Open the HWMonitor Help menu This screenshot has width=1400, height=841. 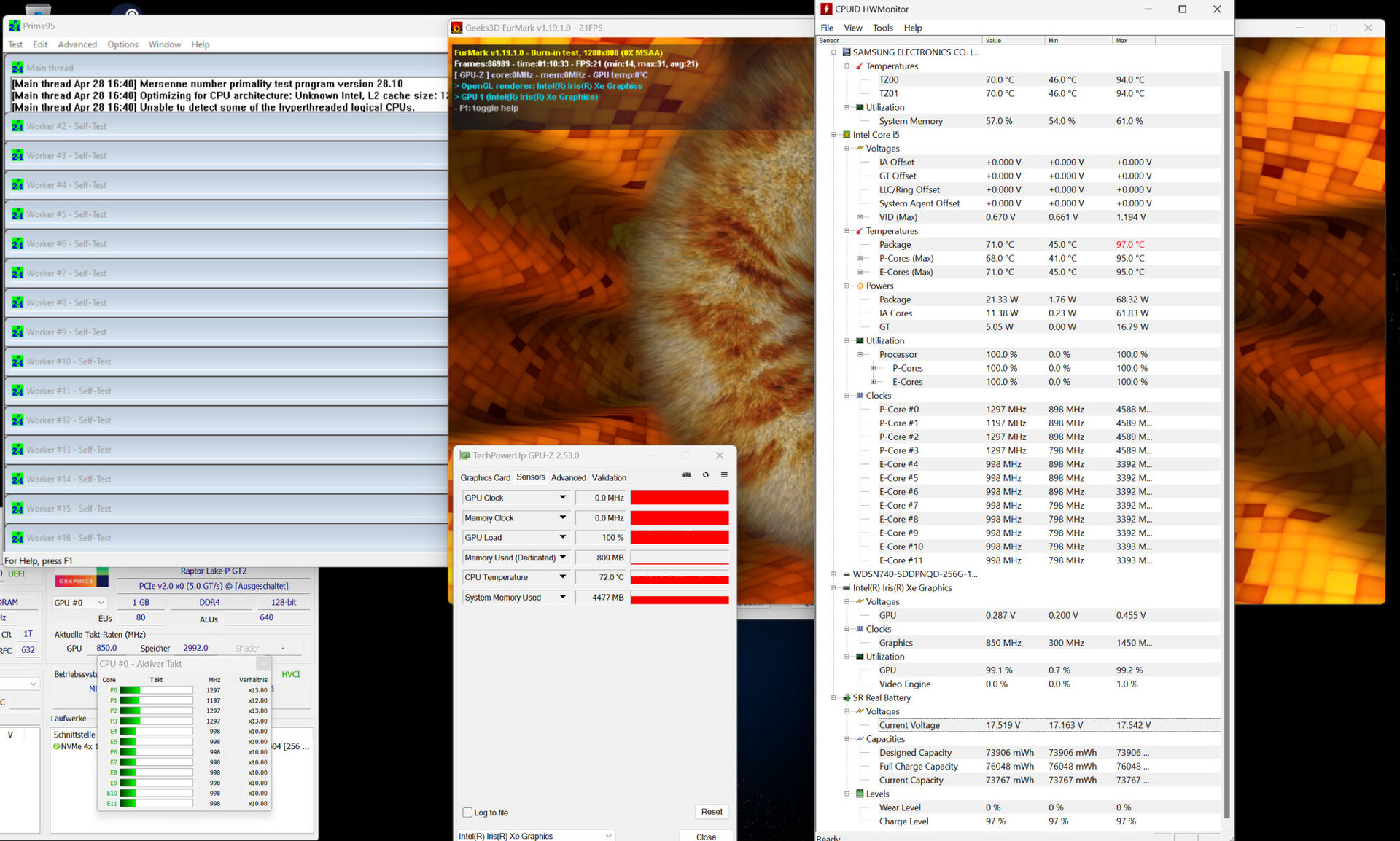[912, 28]
